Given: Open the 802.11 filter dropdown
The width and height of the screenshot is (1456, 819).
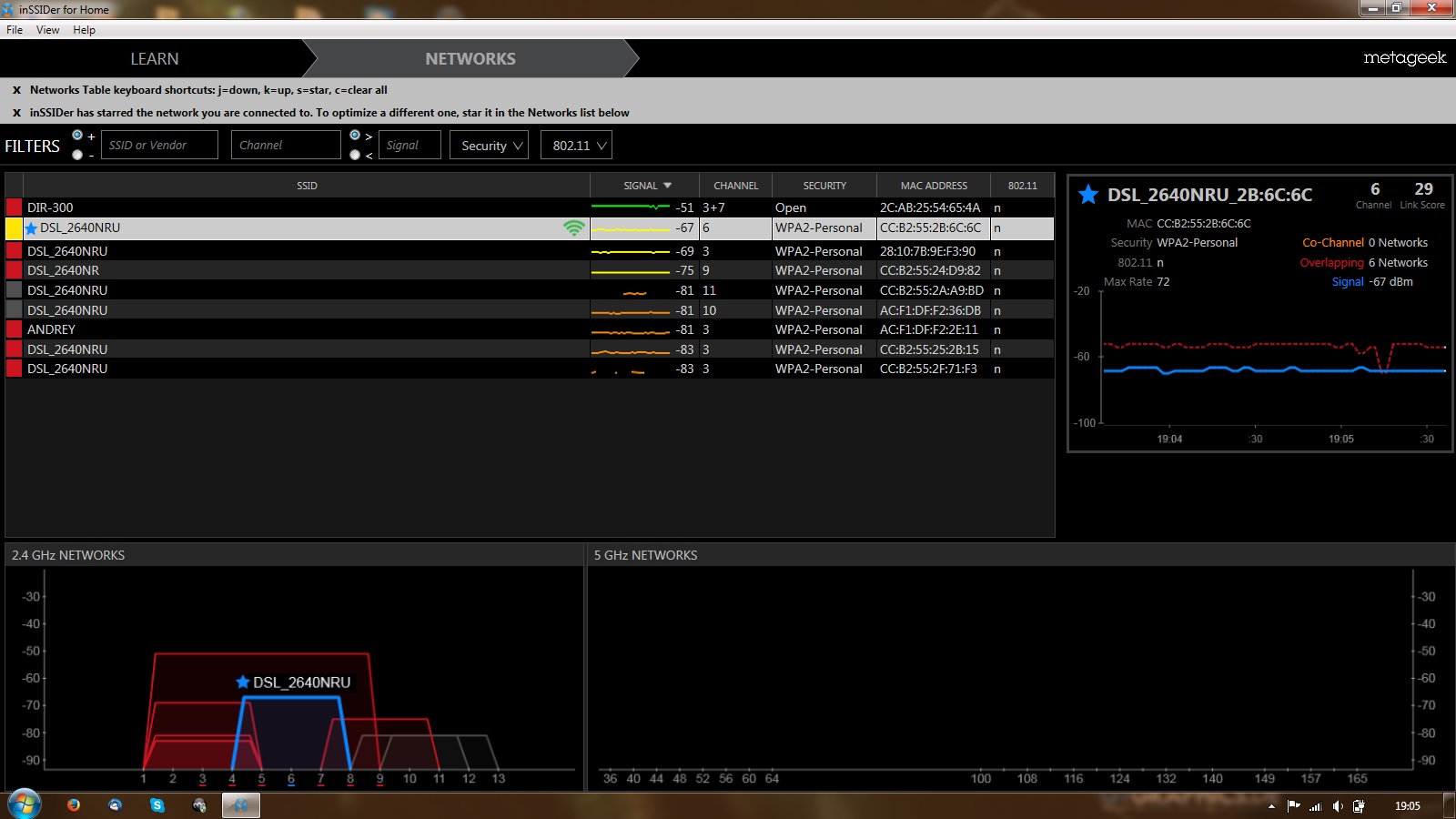Looking at the screenshot, I should click(576, 146).
